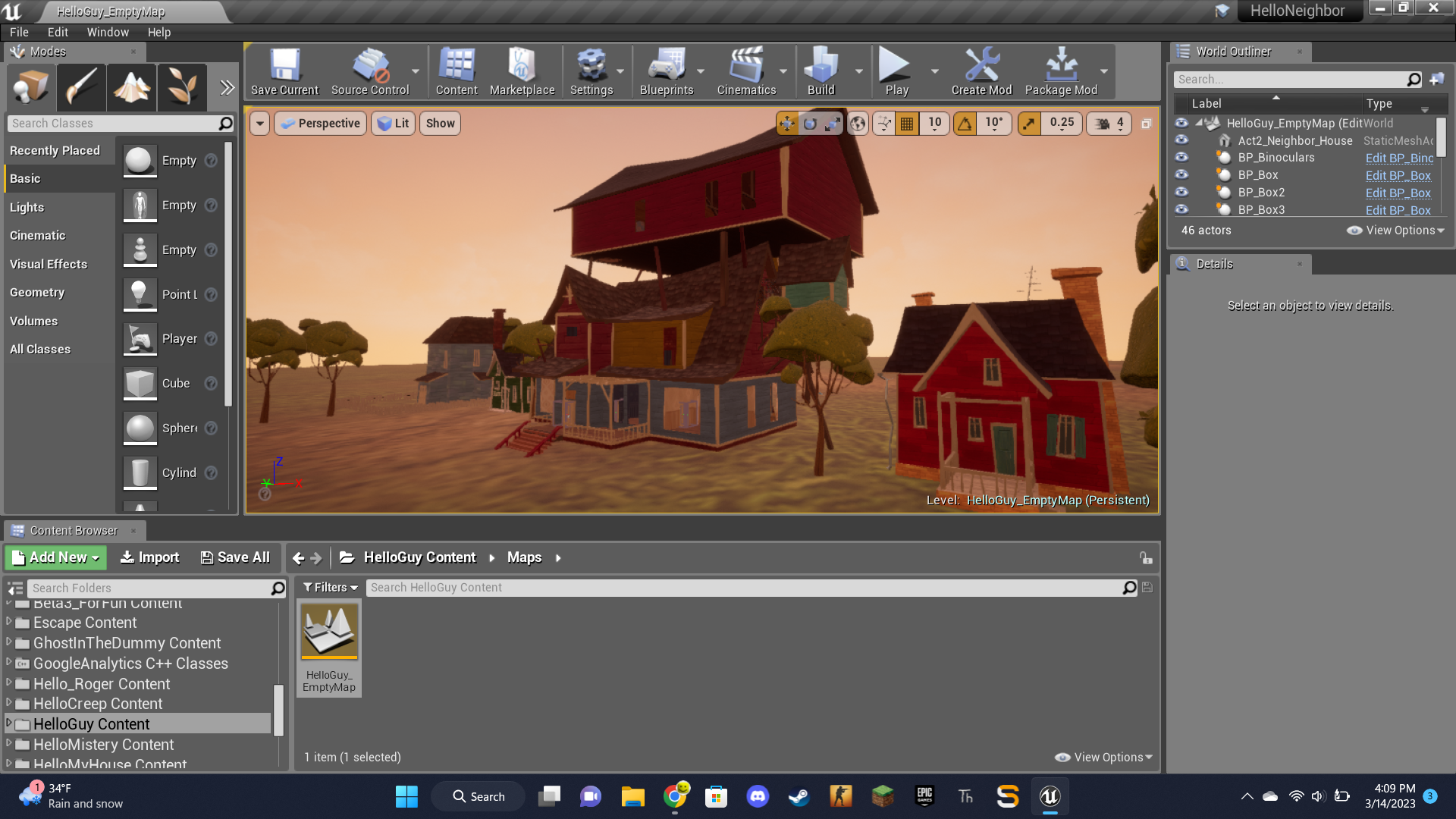Click Import button in Content Browser
Image resolution: width=1456 pixels, height=819 pixels.
(150, 557)
